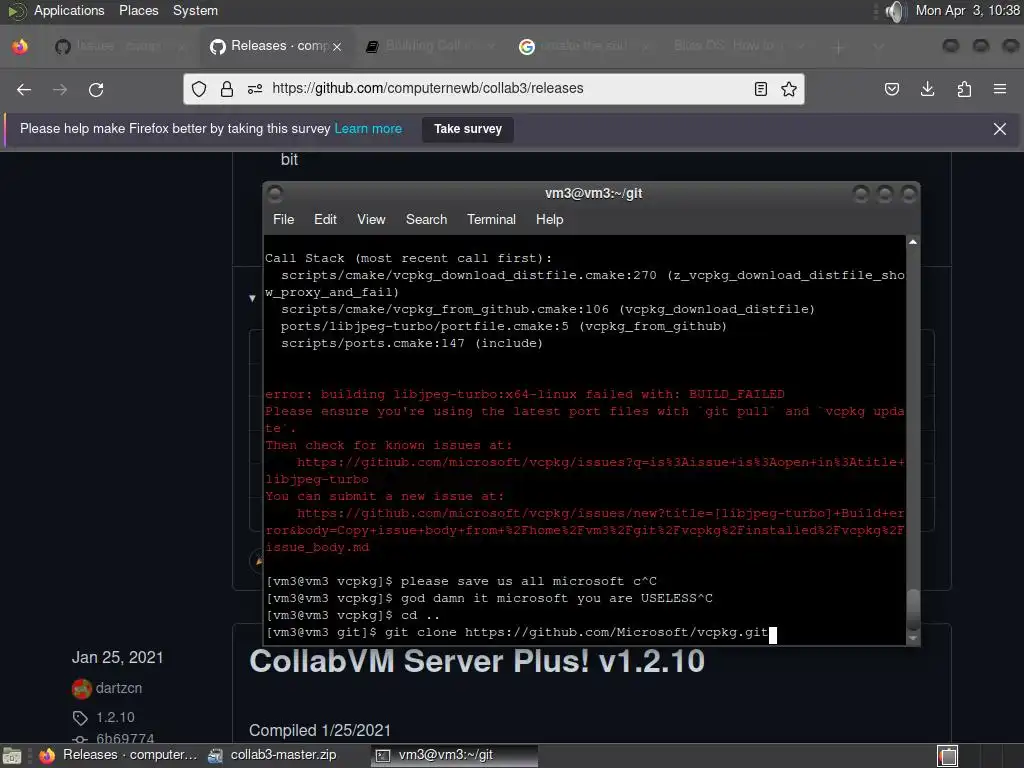1024x768 pixels.
Task: Open the Applications menu
Action: (x=69, y=11)
